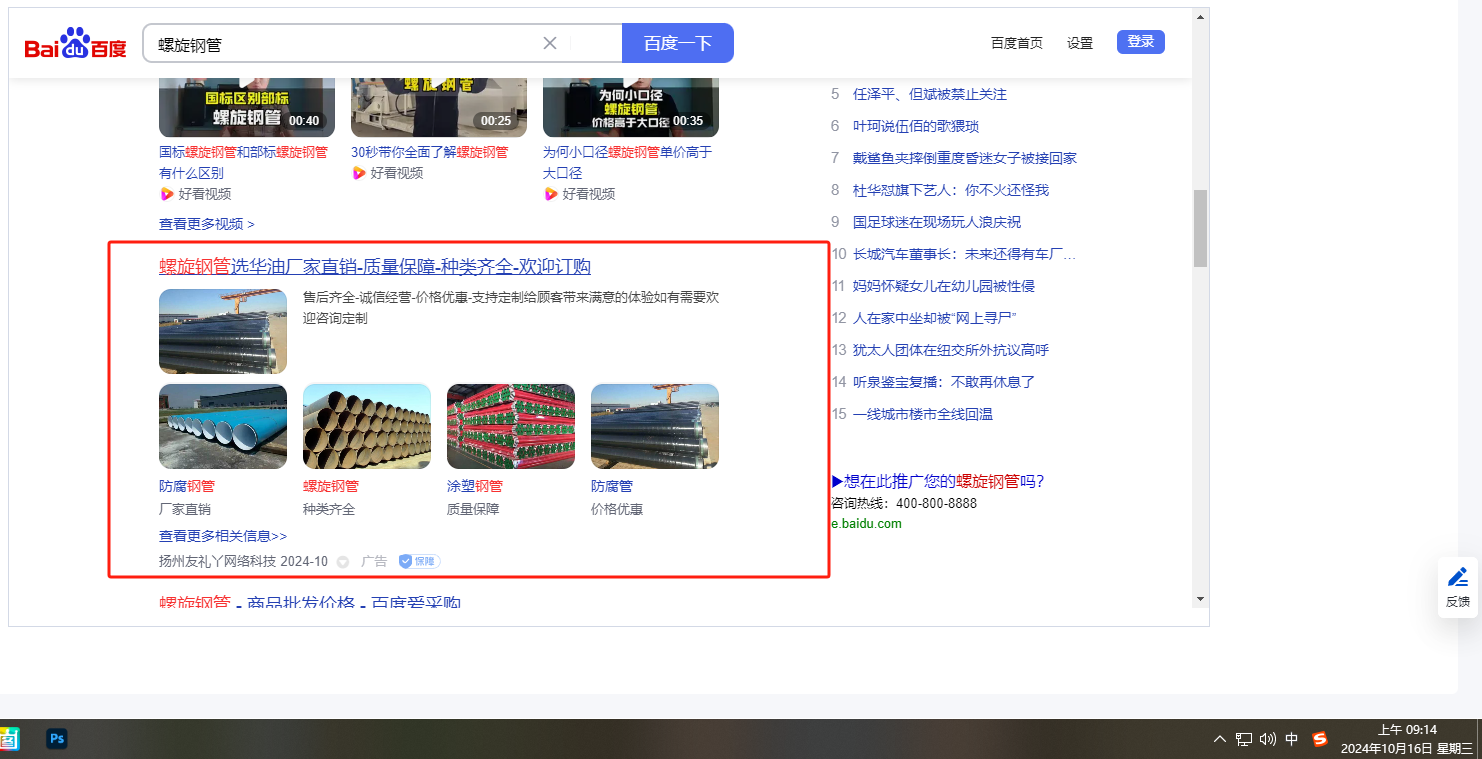
Task: Expand the hidden system tray icons chevron
Action: tap(1219, 739)
